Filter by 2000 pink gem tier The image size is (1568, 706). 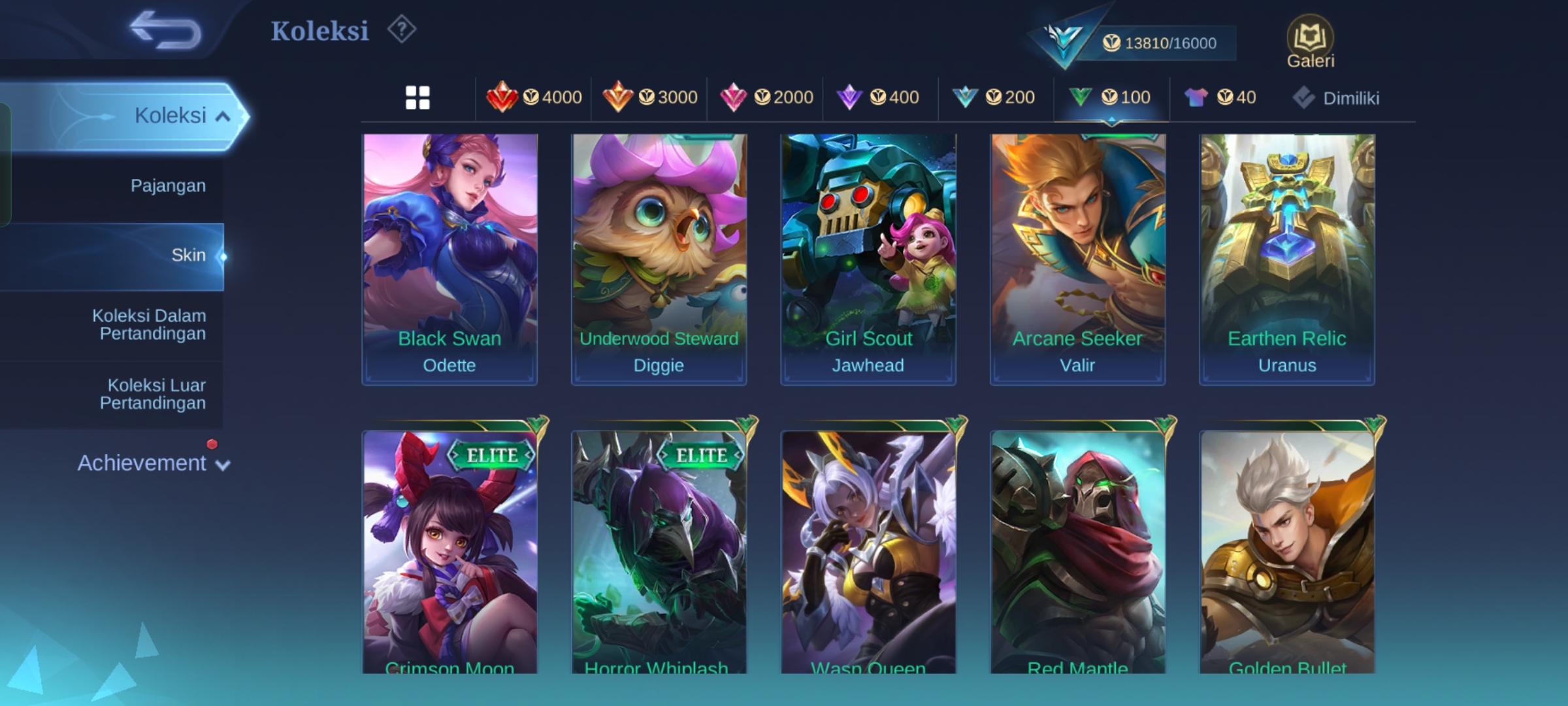[x=766, y=97]
